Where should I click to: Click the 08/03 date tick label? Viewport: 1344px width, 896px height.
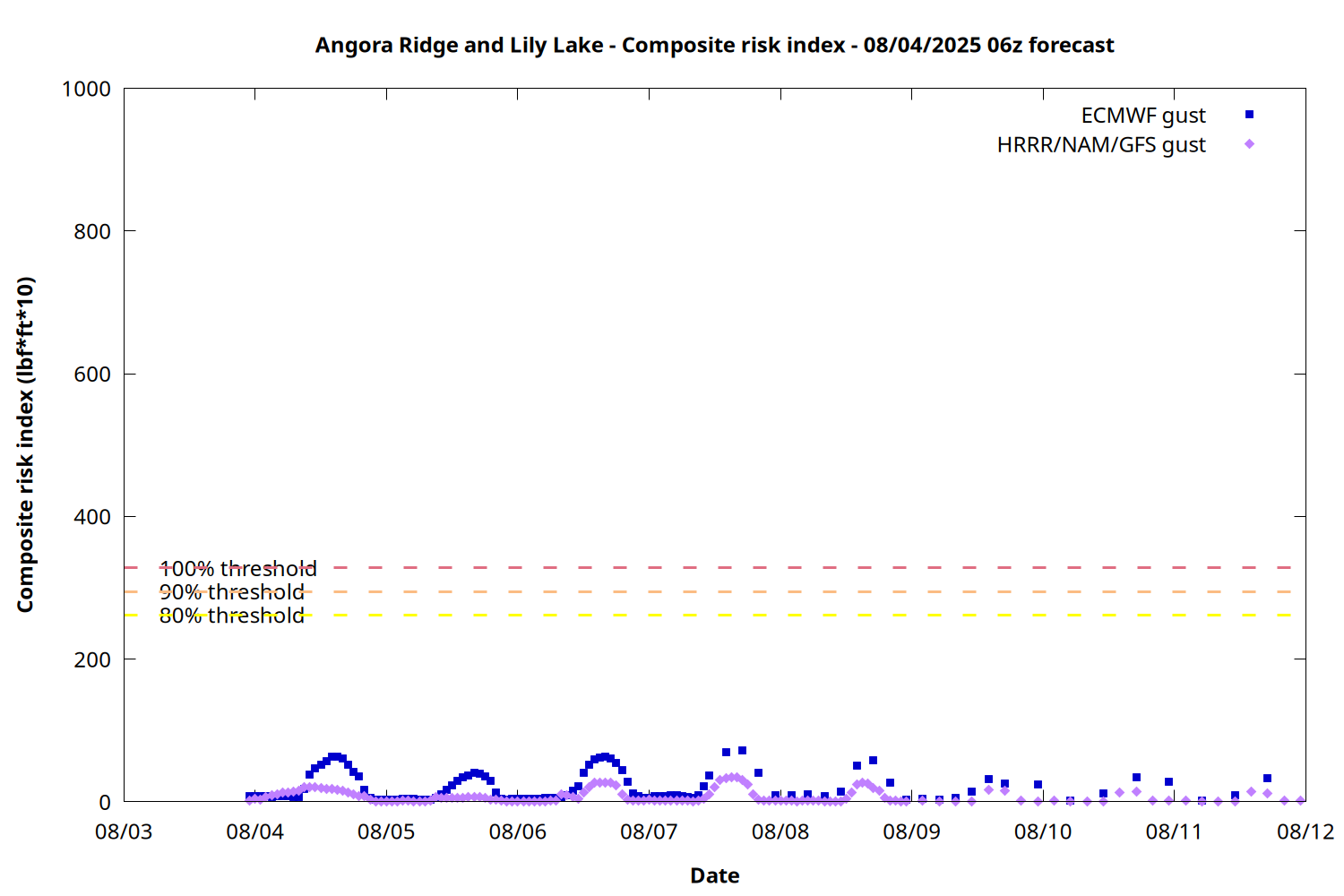pos(124,831)
